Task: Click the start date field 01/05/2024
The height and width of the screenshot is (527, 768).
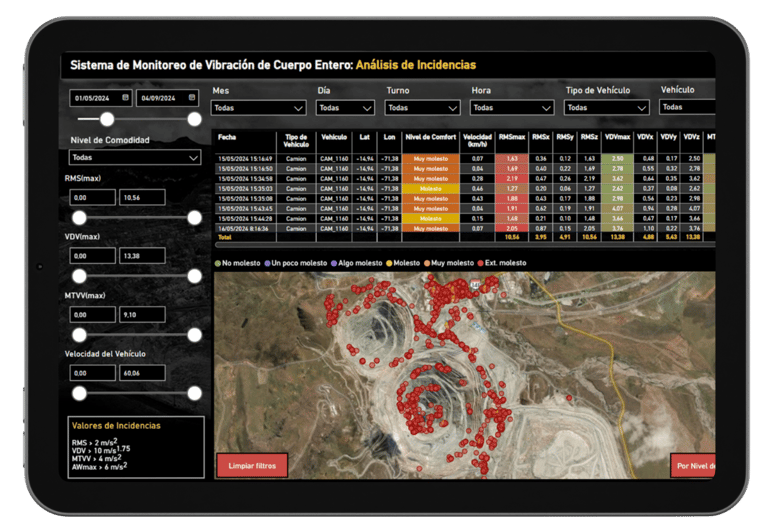Action: click(x=101, y=98)
